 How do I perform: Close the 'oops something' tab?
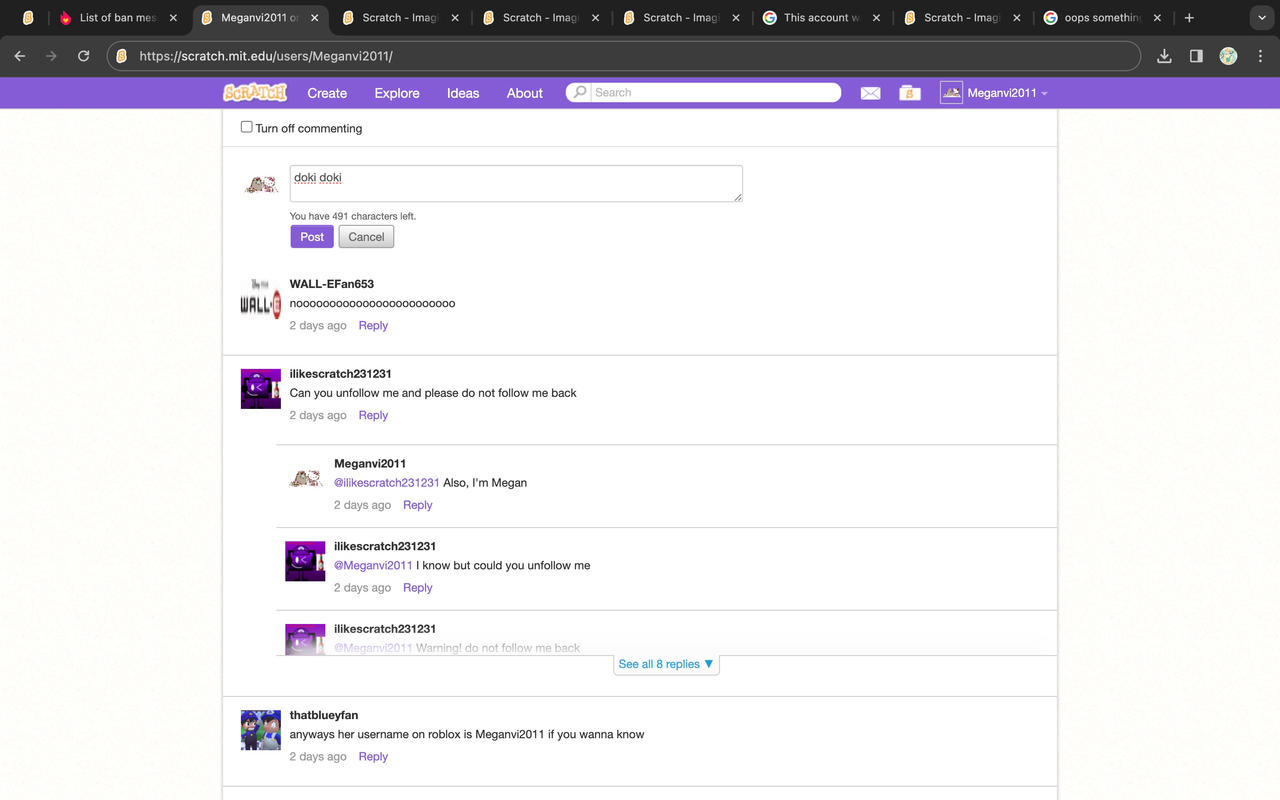pos(1157,18)
